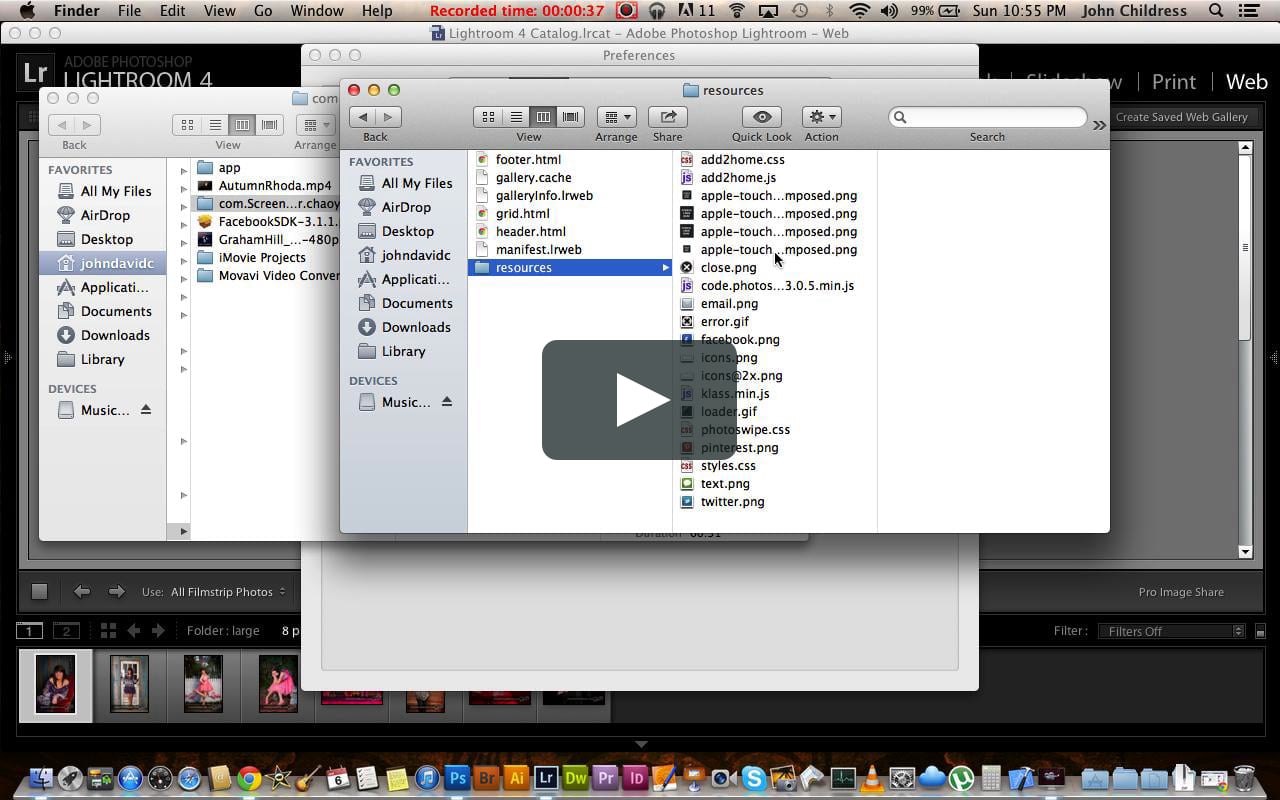This screenshot has height=800, width=1280.
Task: Switch to Lightroom Web module
Action: tap(1247, 82)
